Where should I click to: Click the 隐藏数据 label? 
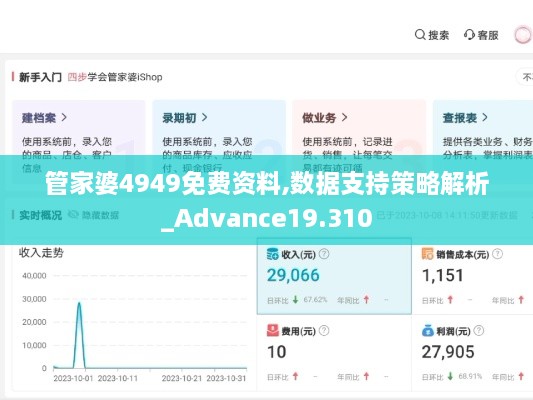coord(100,215)
